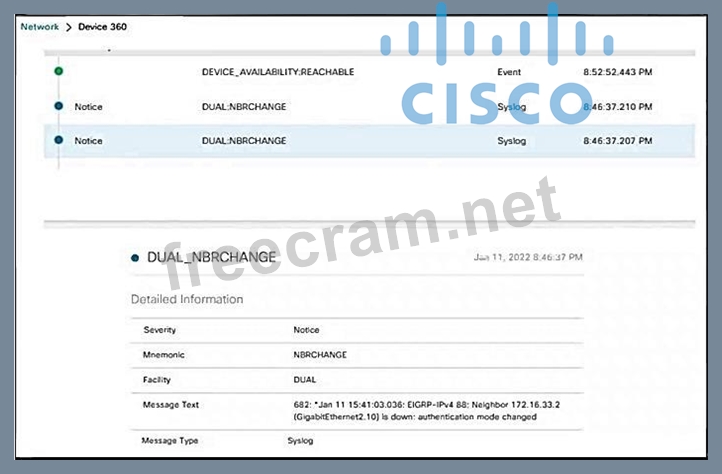
Task: Click the Detailed Information heading
Action: 187,299
